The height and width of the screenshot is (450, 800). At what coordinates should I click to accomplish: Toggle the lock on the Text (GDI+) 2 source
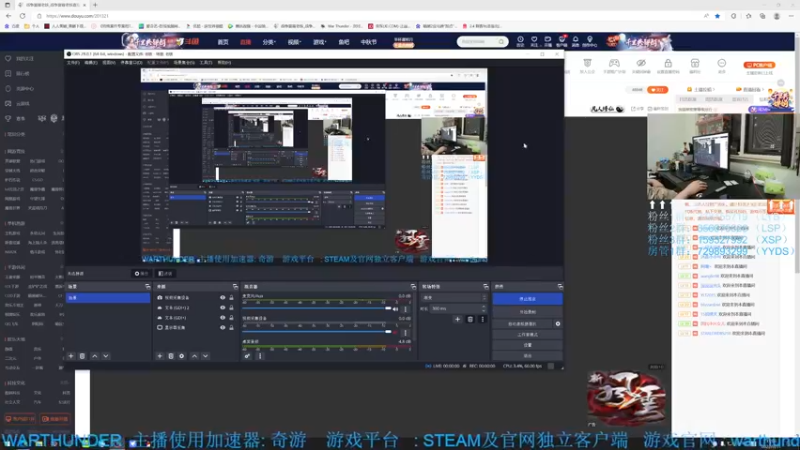point(231,308)
